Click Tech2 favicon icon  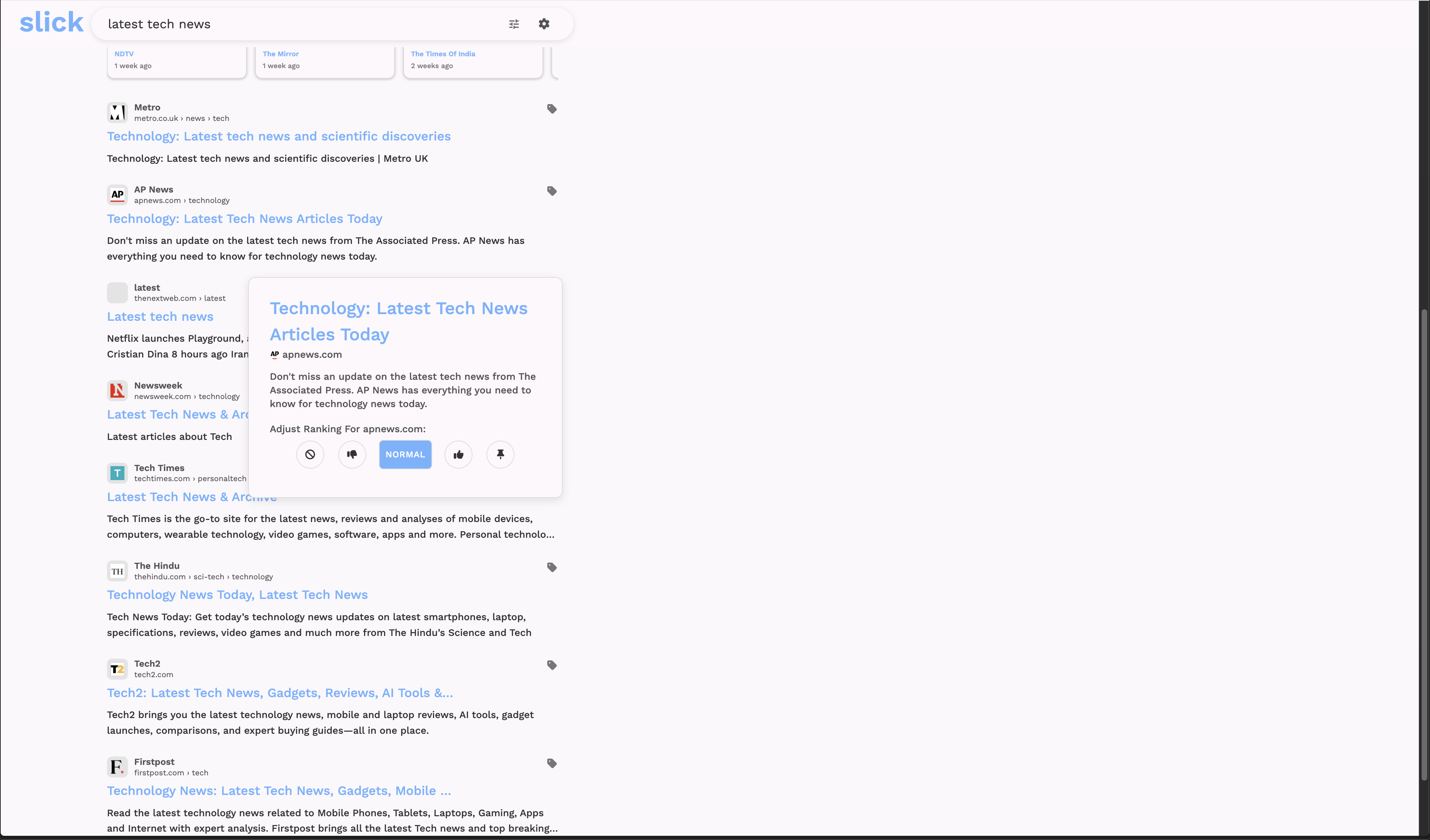[117, 668]
